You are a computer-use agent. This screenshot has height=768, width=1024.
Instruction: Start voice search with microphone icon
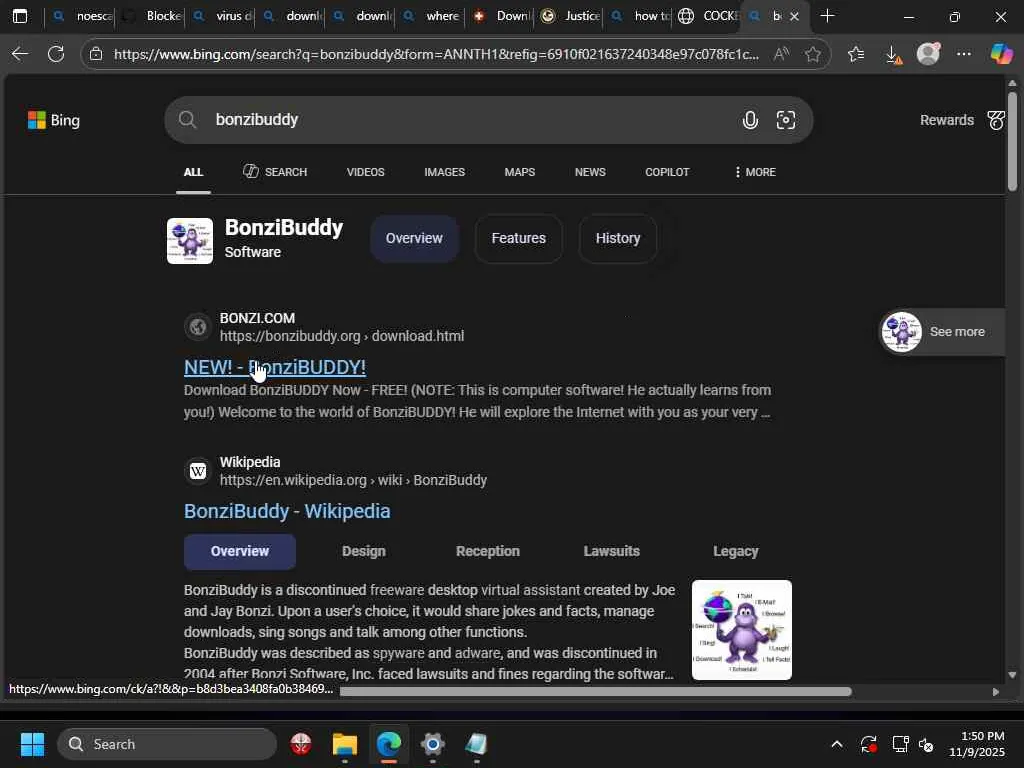[750, 120]
